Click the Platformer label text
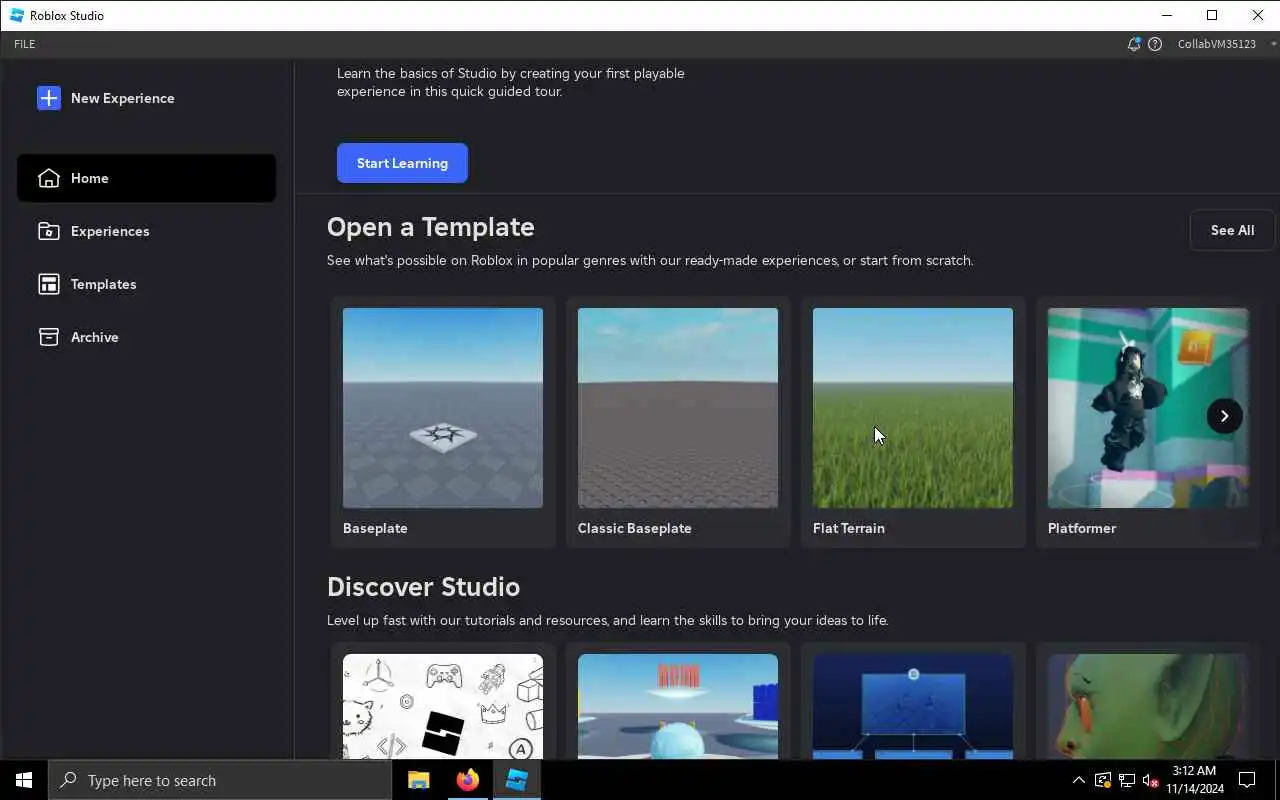 (1082, 528)
